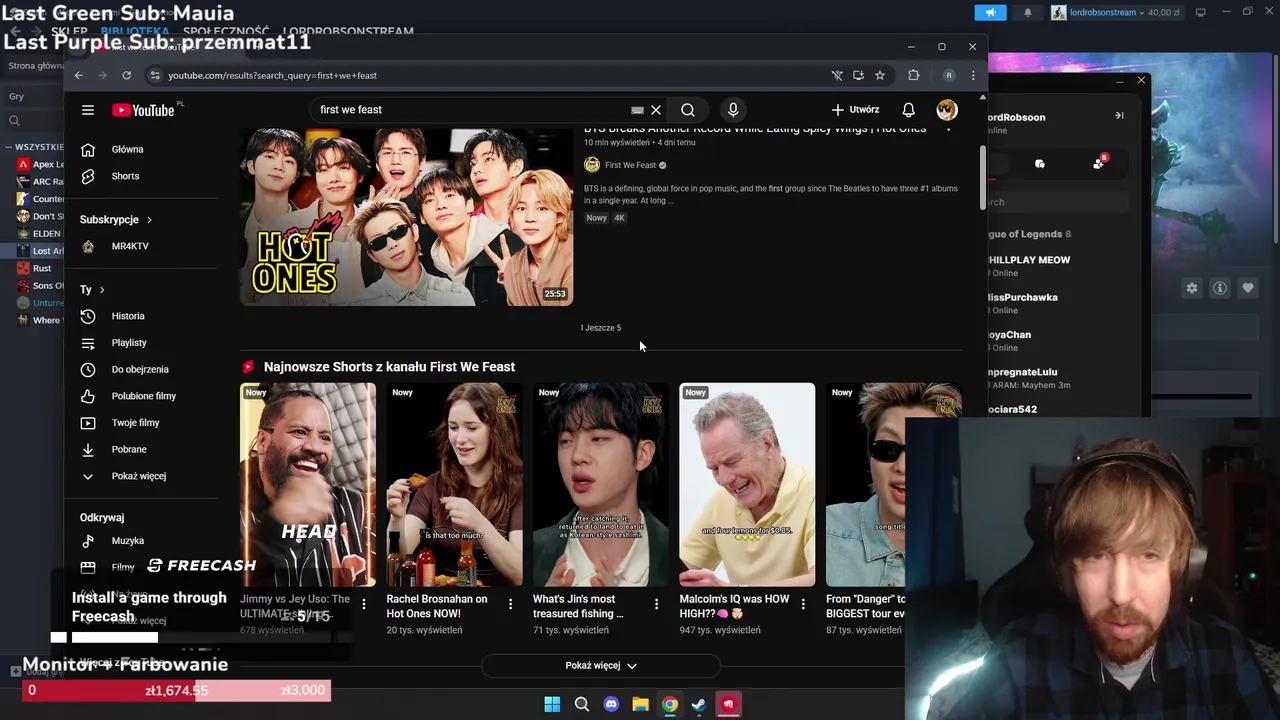Open Do obejrzenia in sidebar
This screenshot has height=720, width=1280.
[140, 370]
